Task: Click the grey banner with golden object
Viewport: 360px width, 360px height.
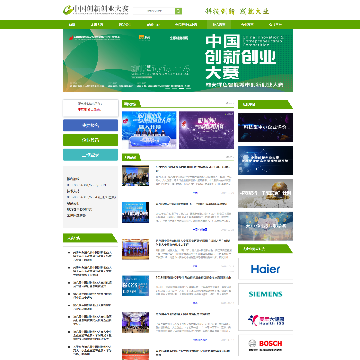Action: (265, 193)
